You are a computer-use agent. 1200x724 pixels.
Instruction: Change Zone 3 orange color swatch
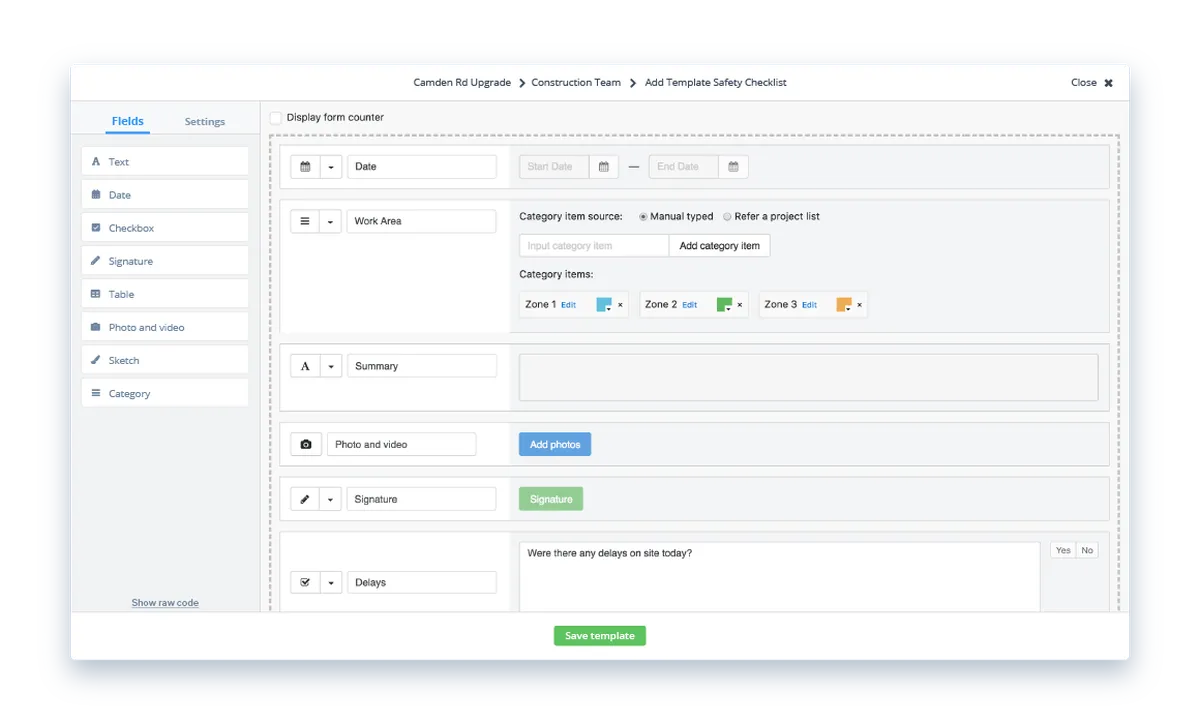click(844, 305)
